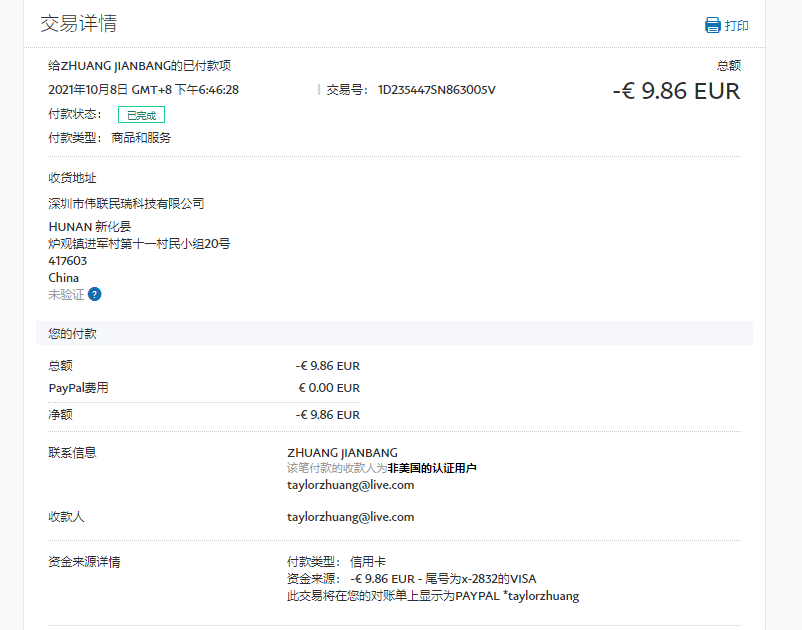Click the 已完成 payment status badge

141,115
